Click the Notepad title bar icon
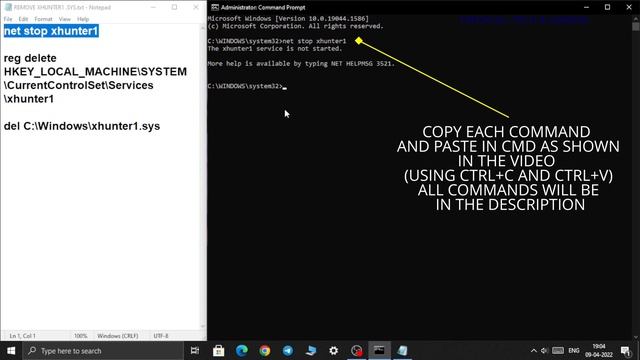The image size is (640, 360). tap(8, 7)
